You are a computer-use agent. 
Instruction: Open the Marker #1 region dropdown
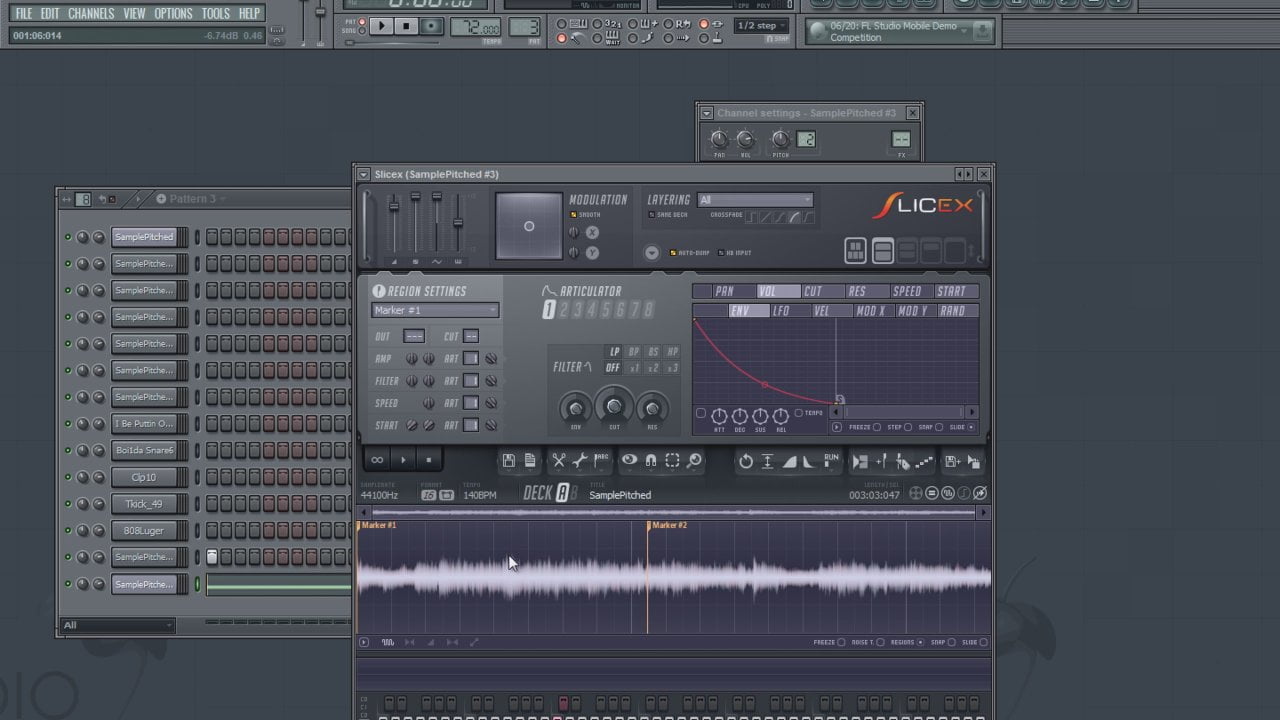click(435, 310)
